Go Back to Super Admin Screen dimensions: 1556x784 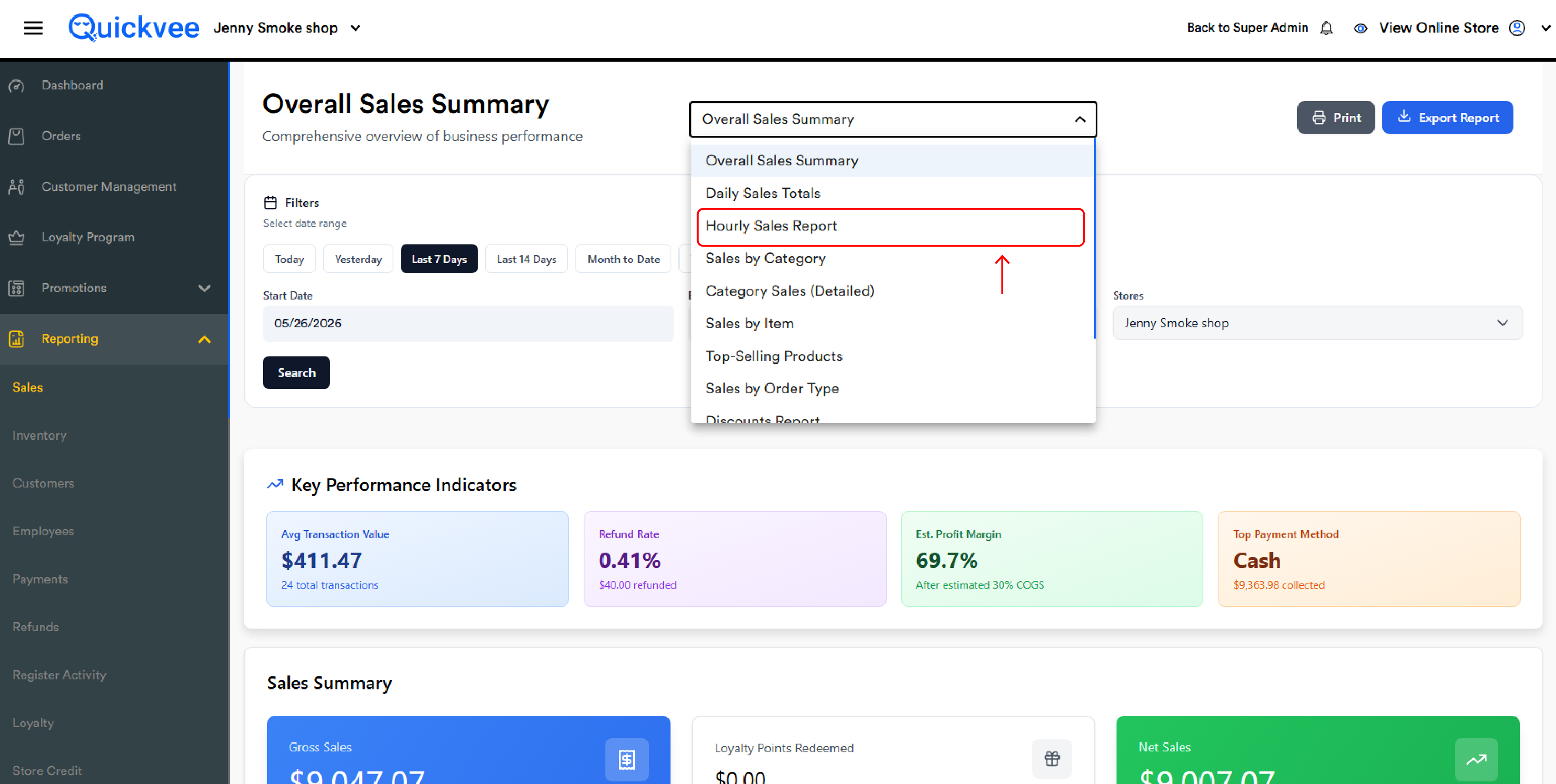coord(1247,28)
